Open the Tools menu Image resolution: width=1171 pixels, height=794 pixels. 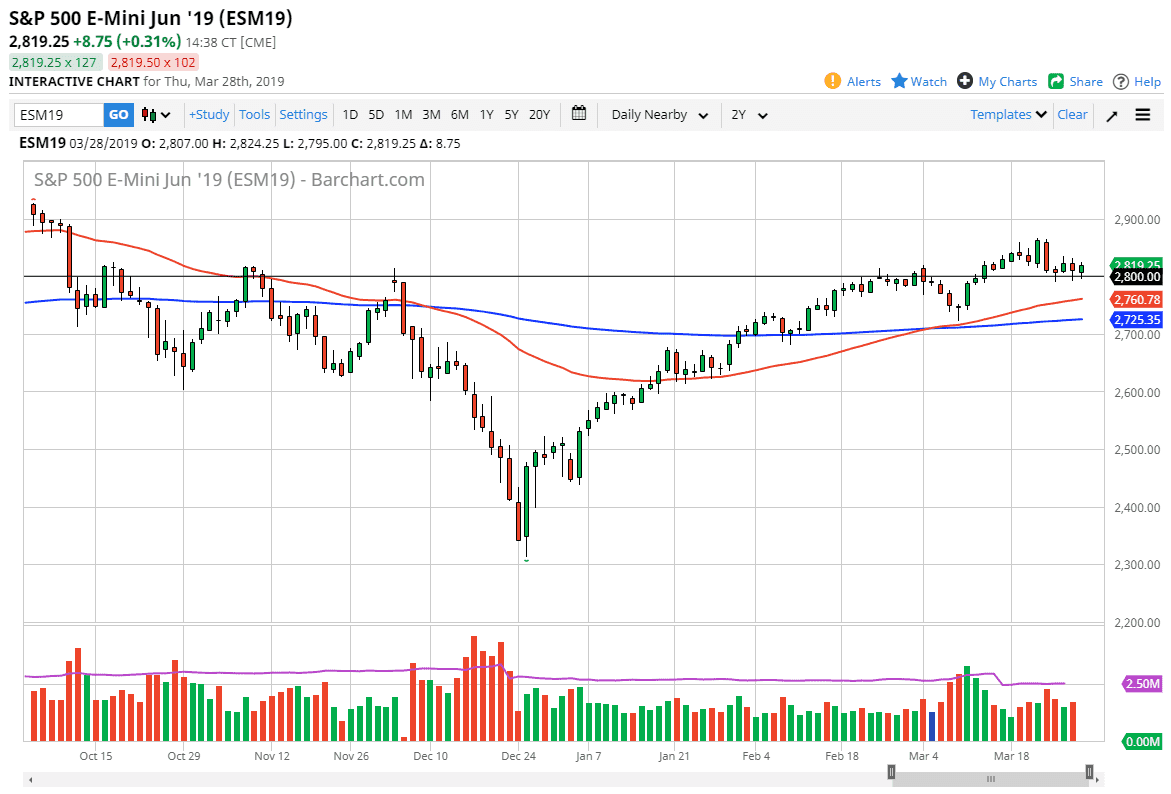[x=254, y=114]
